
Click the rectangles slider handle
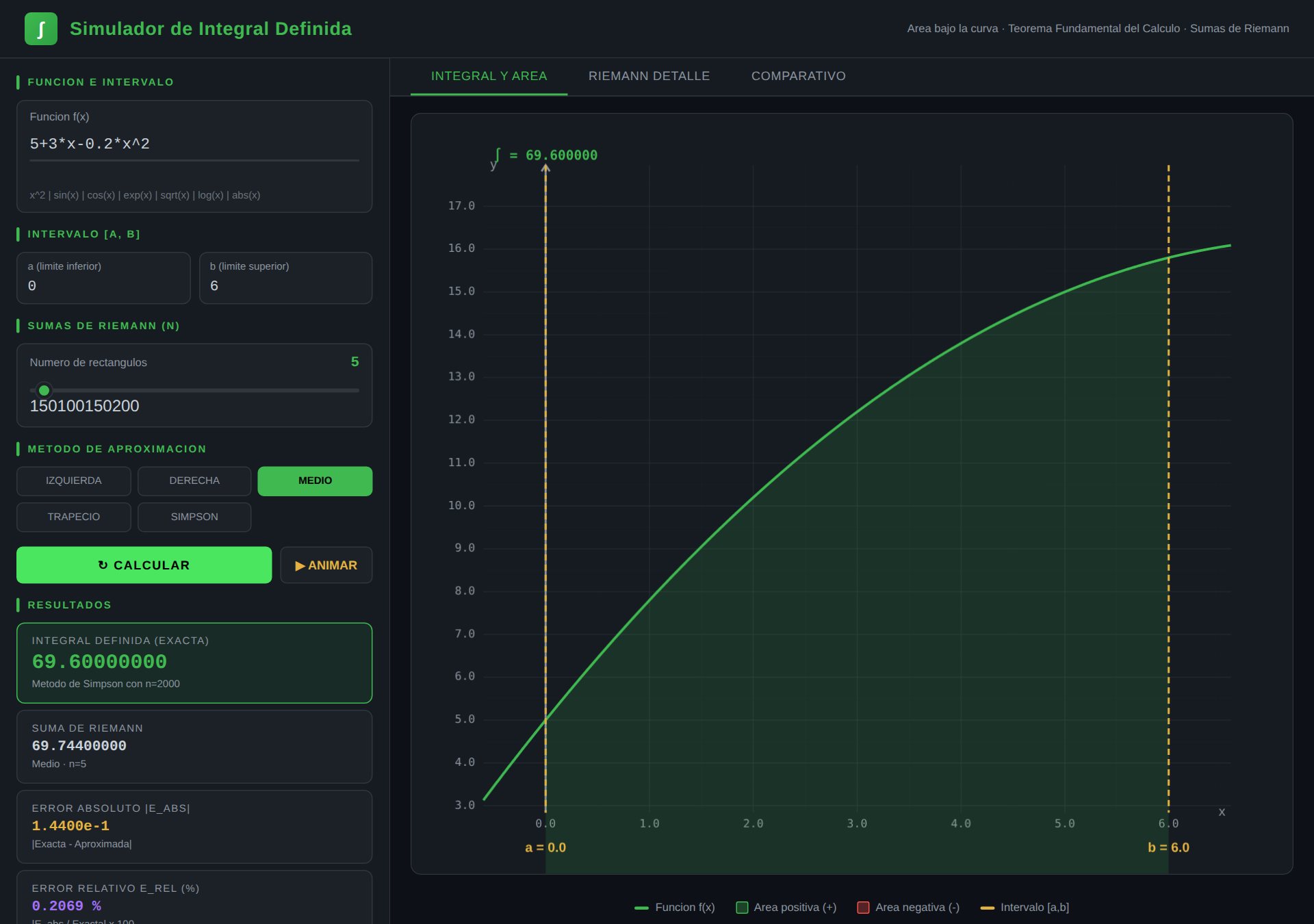44,390
